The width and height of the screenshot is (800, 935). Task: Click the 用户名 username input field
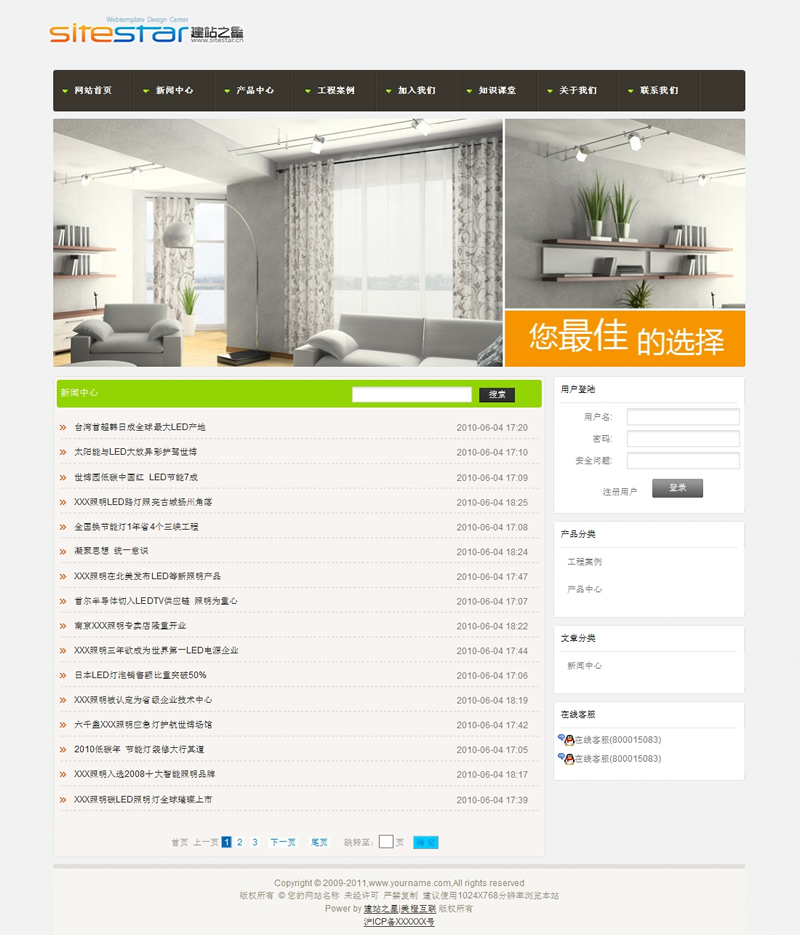click(x=683, y=417)
